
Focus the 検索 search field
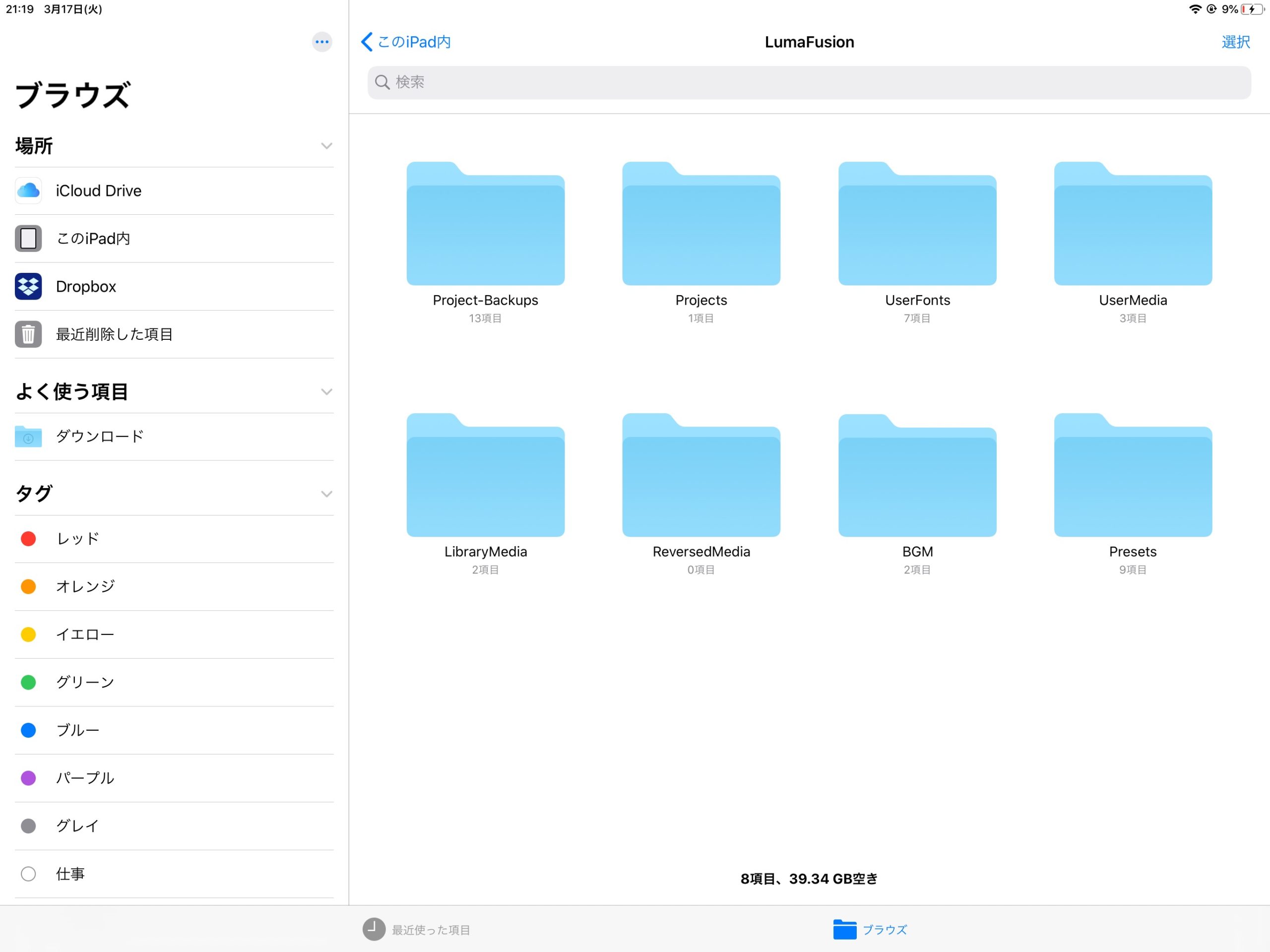(809, 82)
